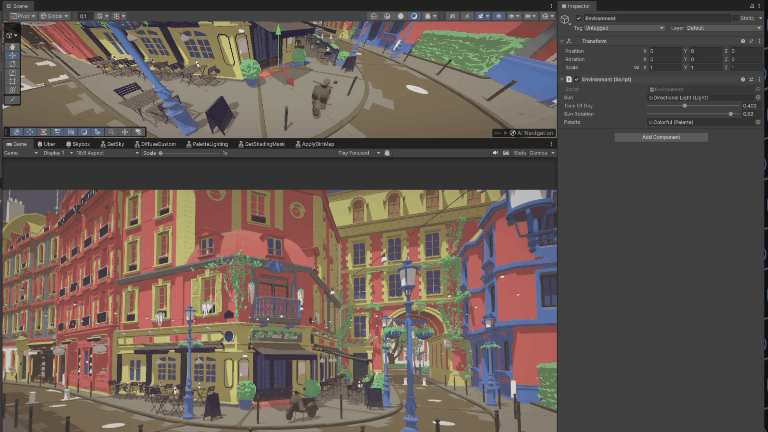Collapse the Environment (Script) component
Viewport: 768px width, 432px height.
[562, 79]
